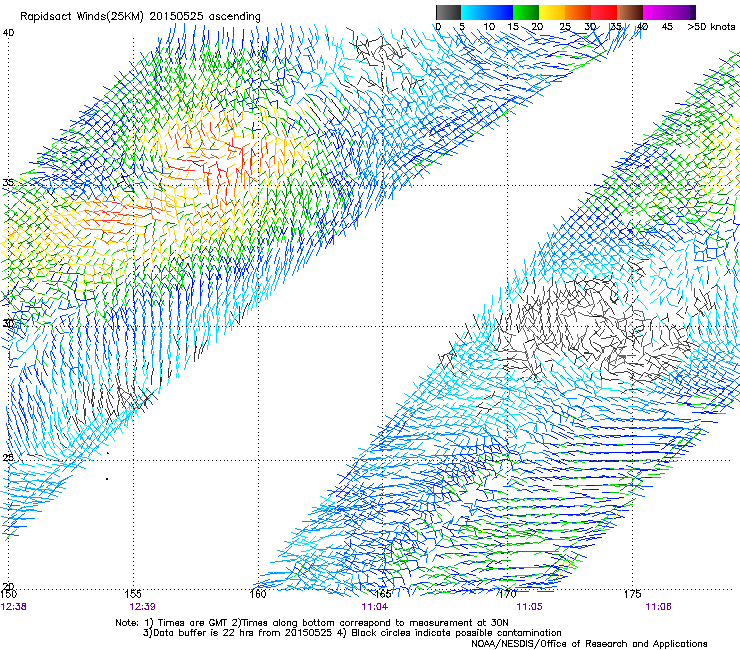This screenshot has width=740, height=650.
Task: Click longitude axis label '155'
Action: point(133,594)
